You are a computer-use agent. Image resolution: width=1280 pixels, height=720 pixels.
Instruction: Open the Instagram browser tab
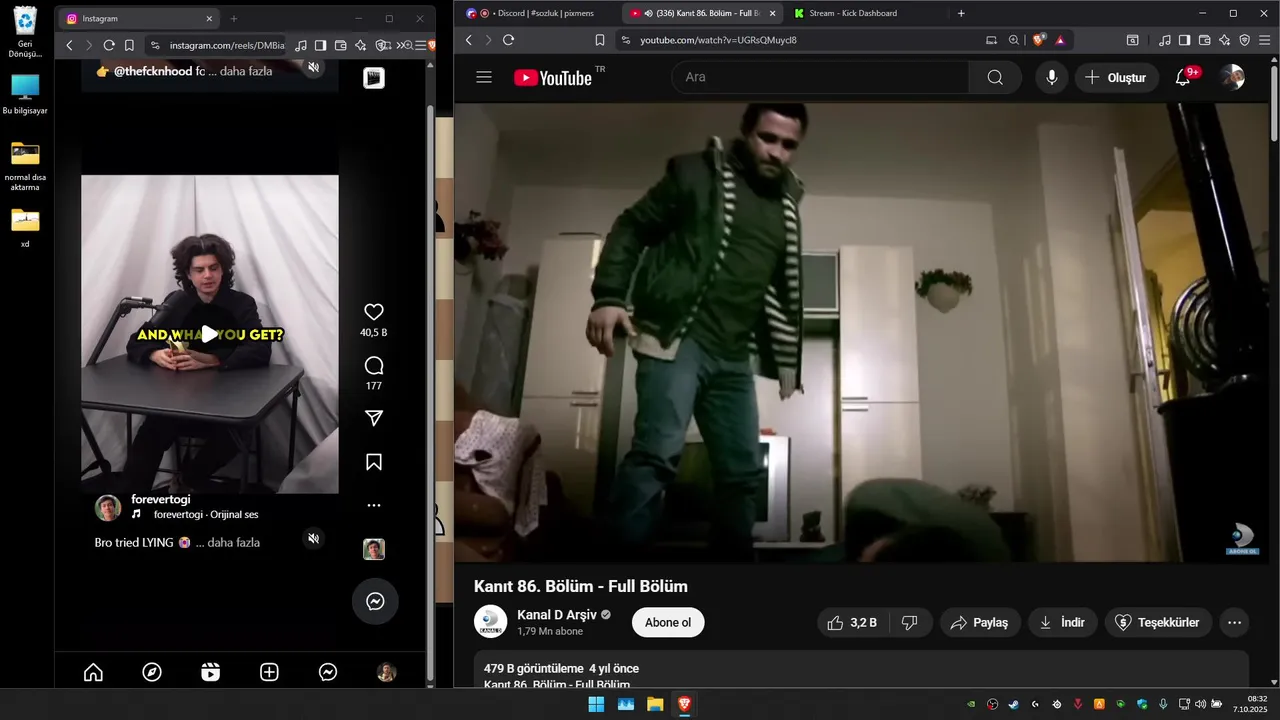tap(140, 18)
